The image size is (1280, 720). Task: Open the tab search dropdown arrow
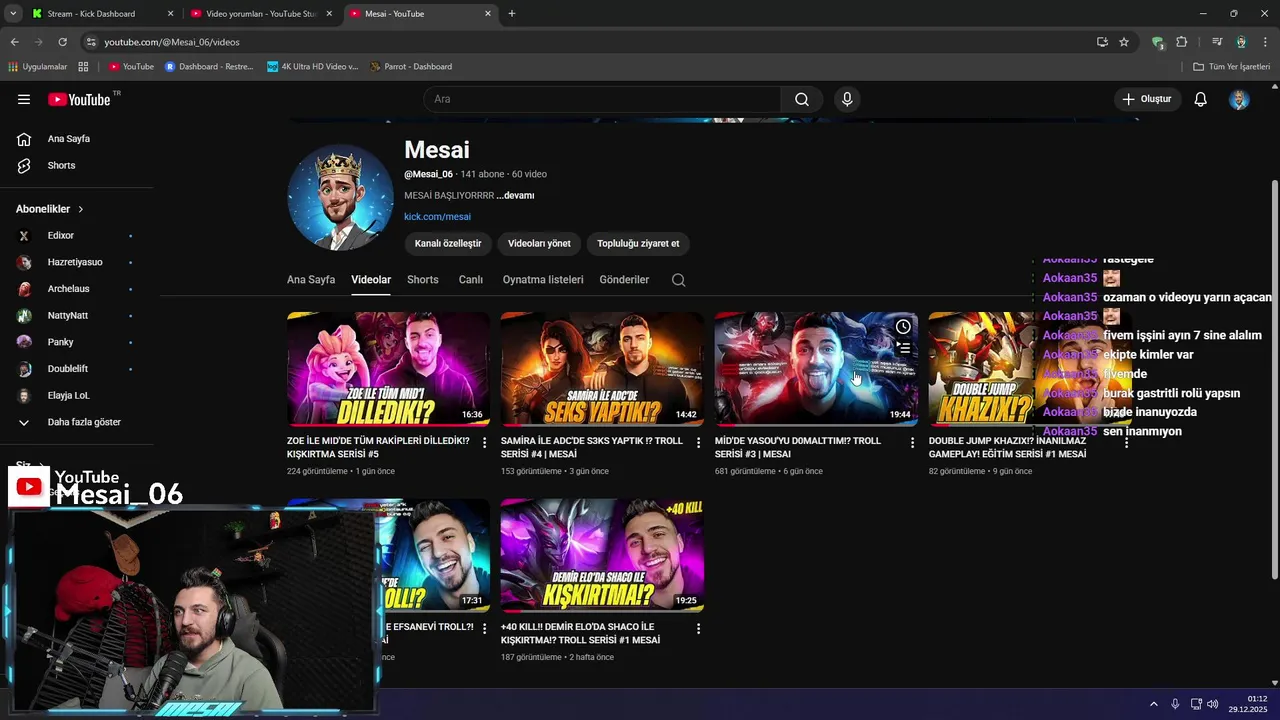coord(13,14)
